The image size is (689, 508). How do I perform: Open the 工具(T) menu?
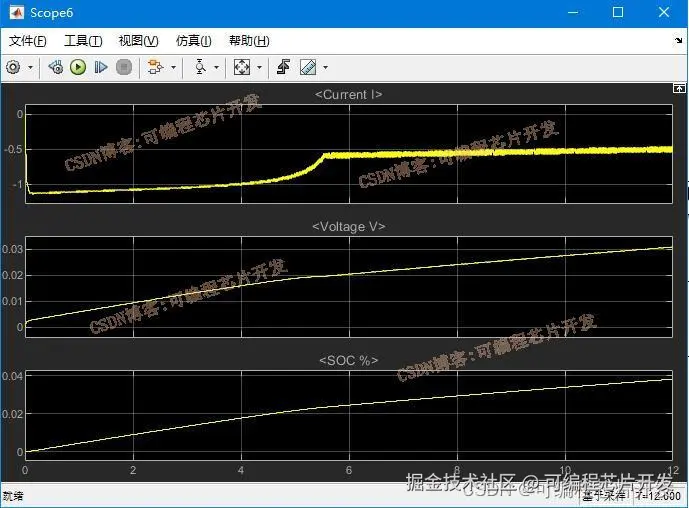point(83,41)
